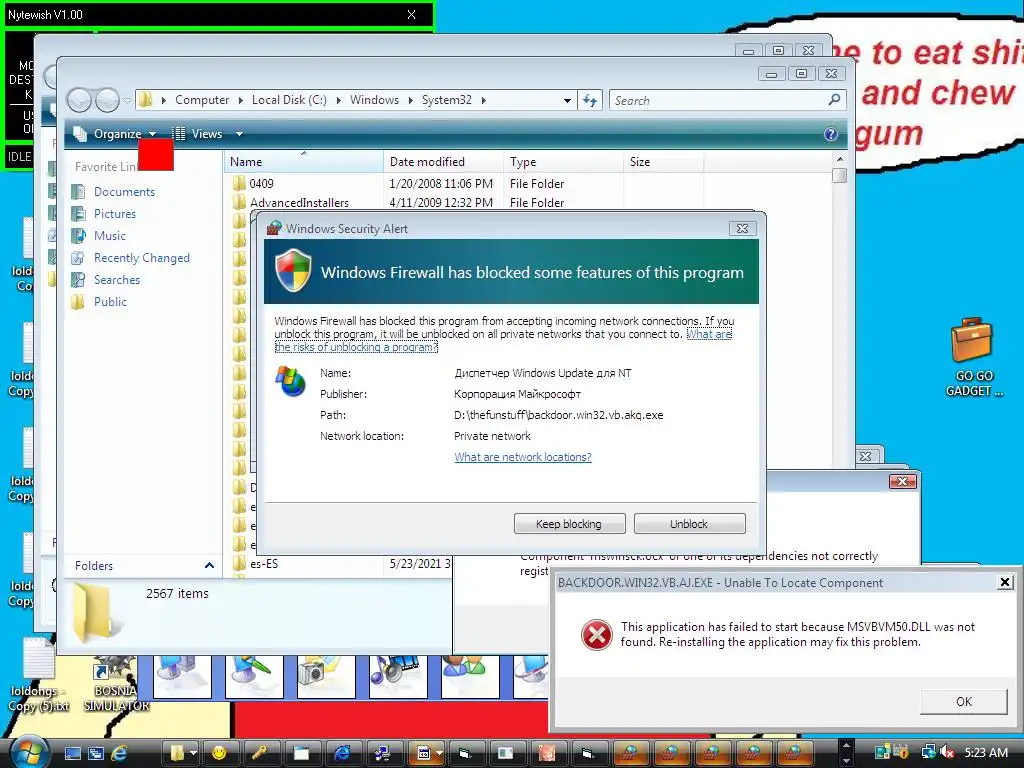Click the file list scrollbar up arrow
The width and height of the screenshot is (1024, 768).
(x=840, y=159)
